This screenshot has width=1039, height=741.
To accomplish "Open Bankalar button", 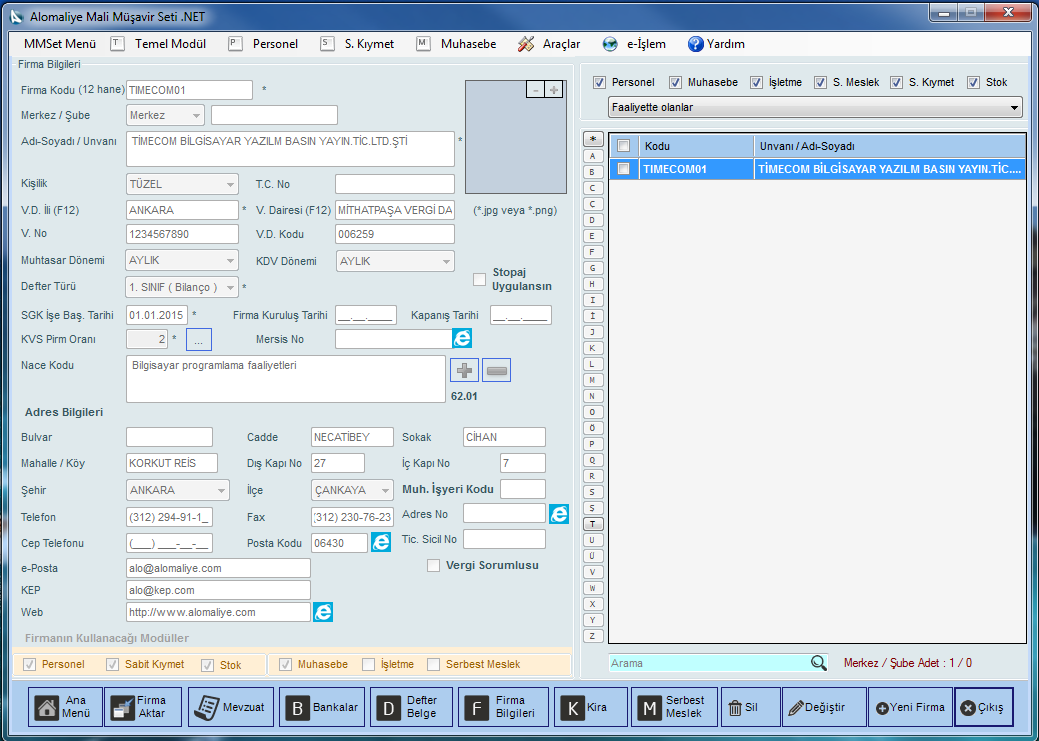I will (322, 707).
